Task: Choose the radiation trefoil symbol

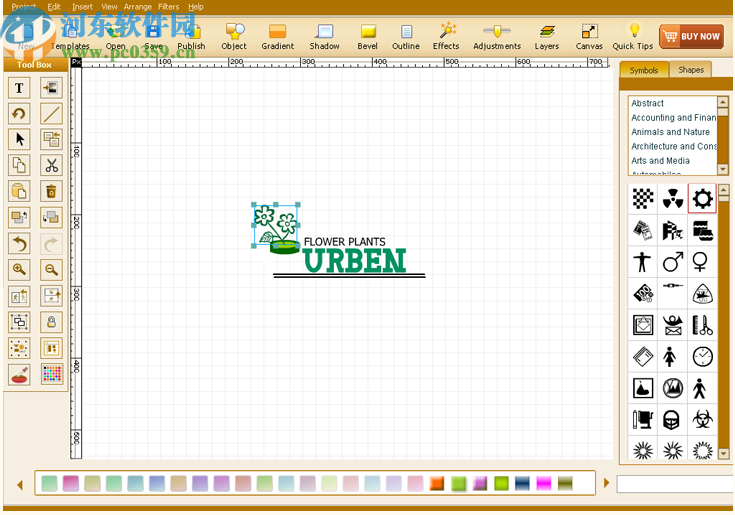Action: tap(673, 199)
